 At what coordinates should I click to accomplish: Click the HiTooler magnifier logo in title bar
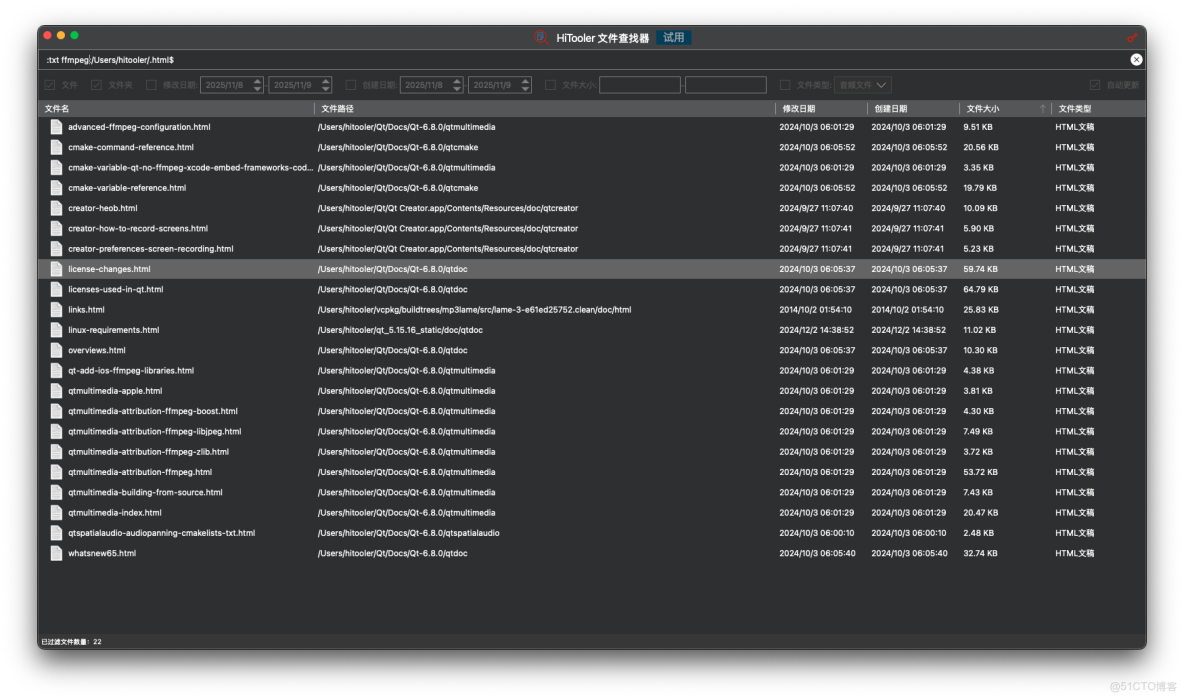[541, 37]
